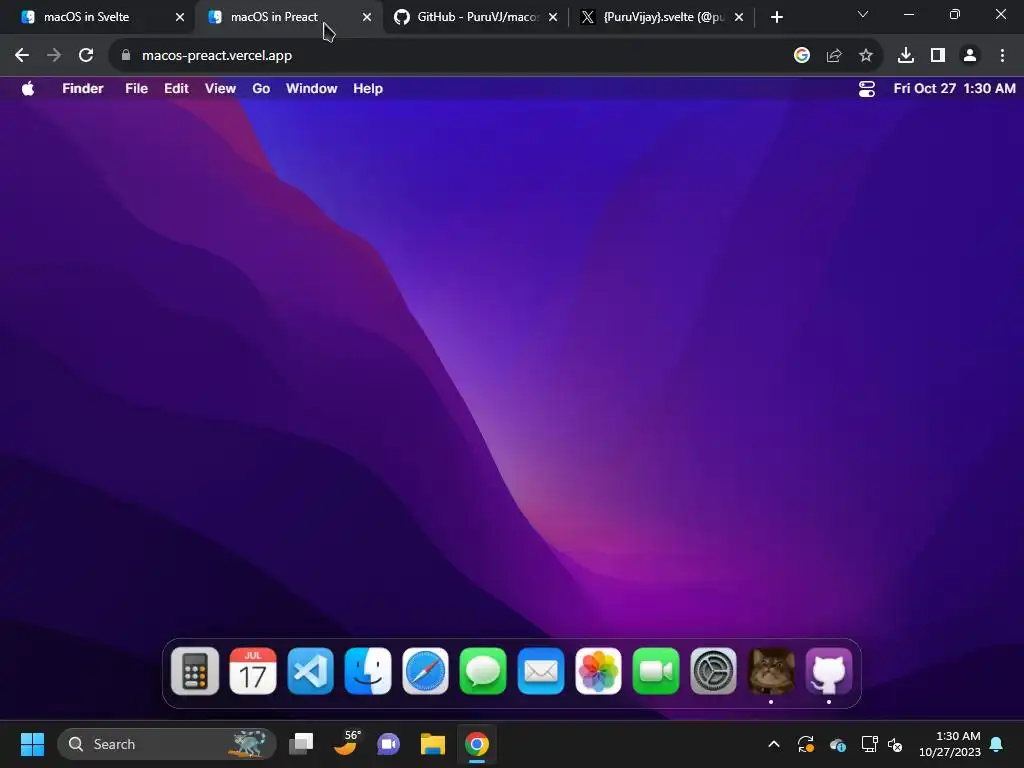This screenshot has height=768, width=1024.
Task: Launch FaceTime from the dock
Action: (656, 671)
